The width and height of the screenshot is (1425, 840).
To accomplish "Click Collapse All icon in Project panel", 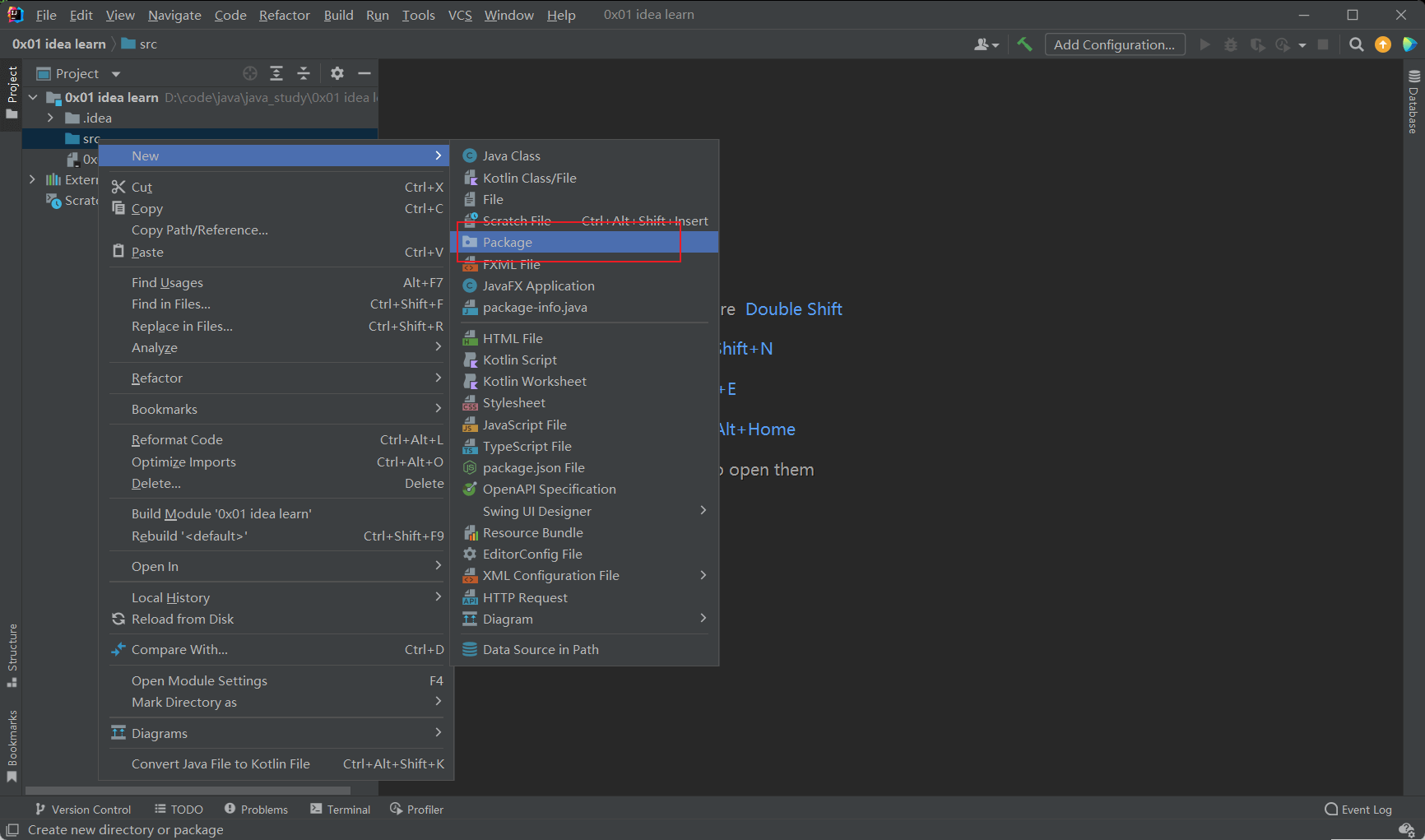I will 304,73.
